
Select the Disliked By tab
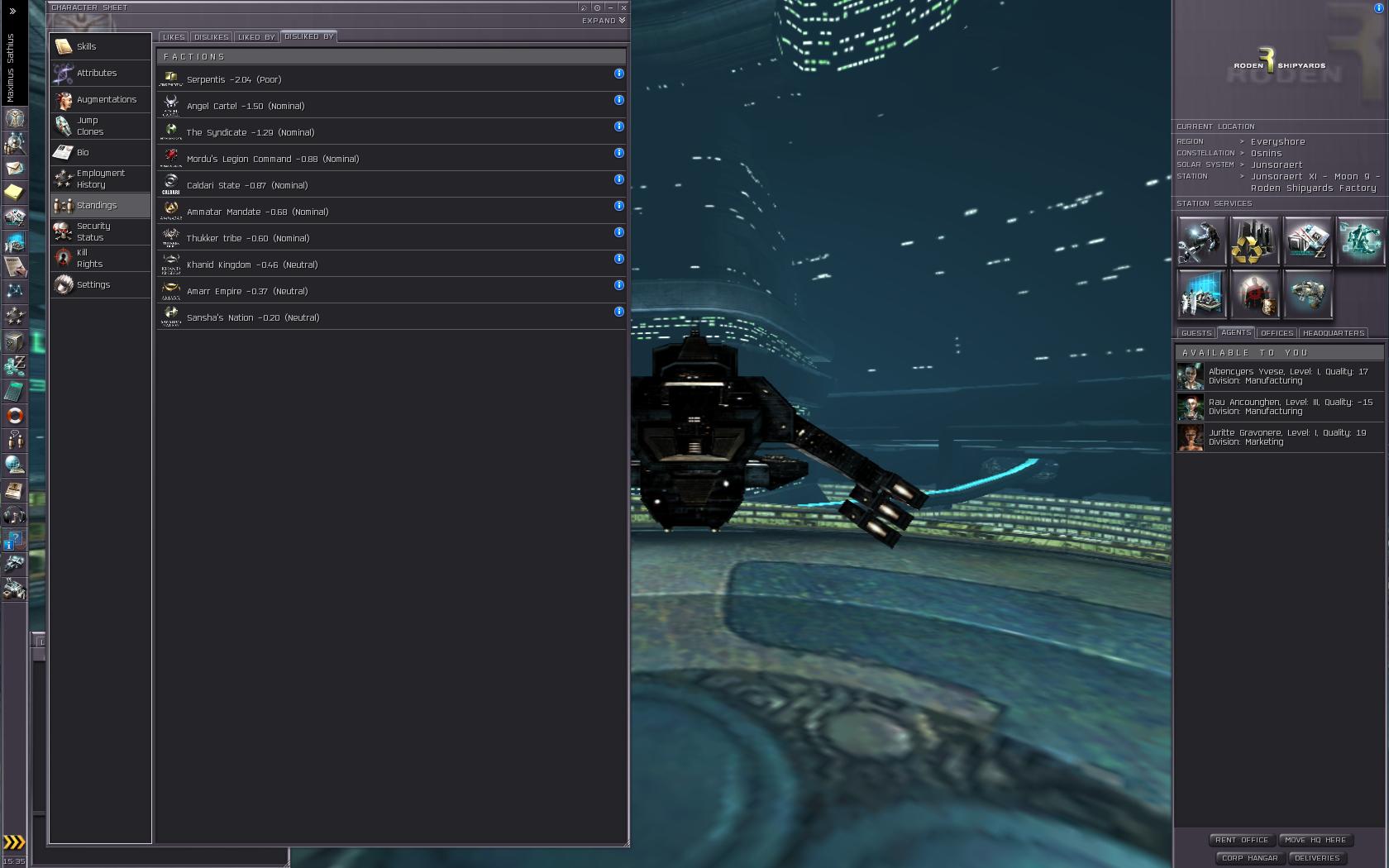308,36
